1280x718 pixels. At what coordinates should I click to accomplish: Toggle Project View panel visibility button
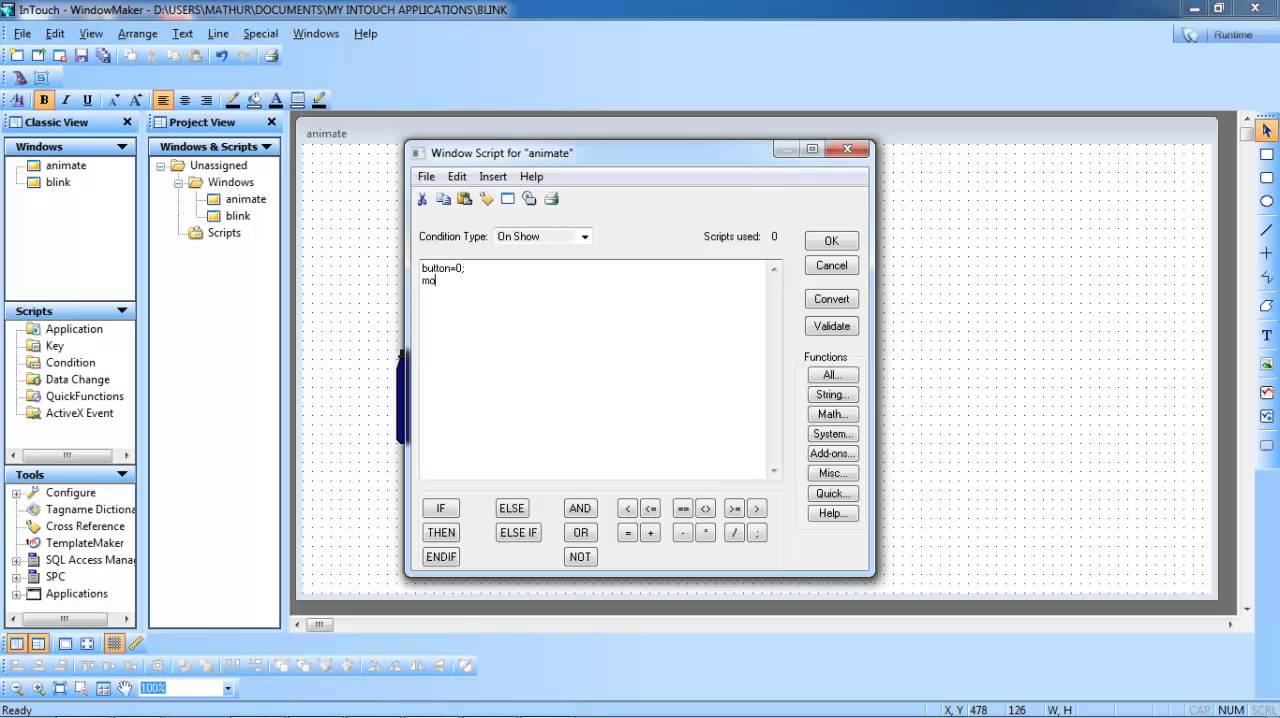pos(38,644)
